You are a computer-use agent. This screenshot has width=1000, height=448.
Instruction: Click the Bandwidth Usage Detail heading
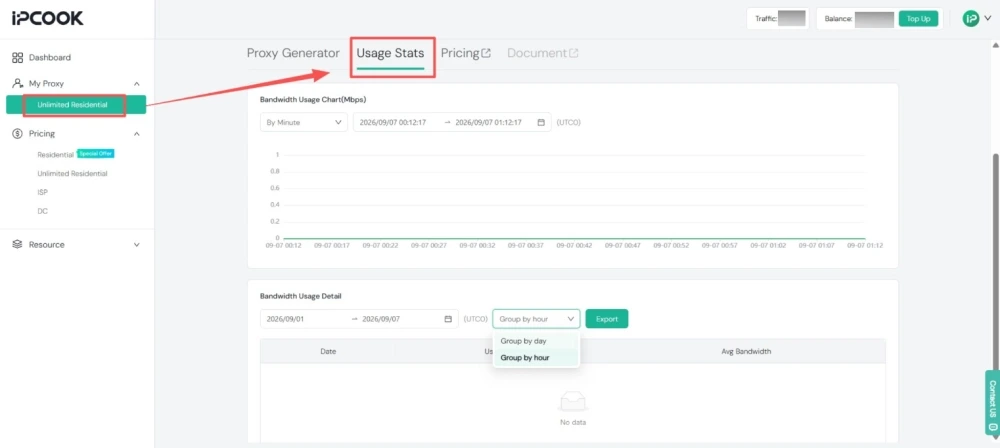coord(300,296)
